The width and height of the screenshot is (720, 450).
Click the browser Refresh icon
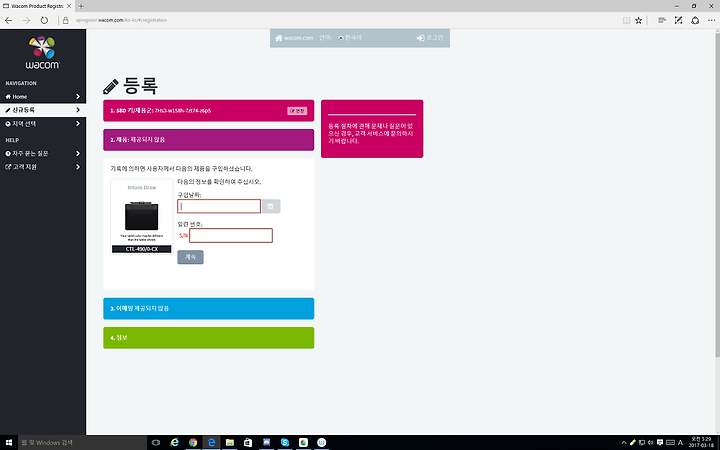pos(44,20)
